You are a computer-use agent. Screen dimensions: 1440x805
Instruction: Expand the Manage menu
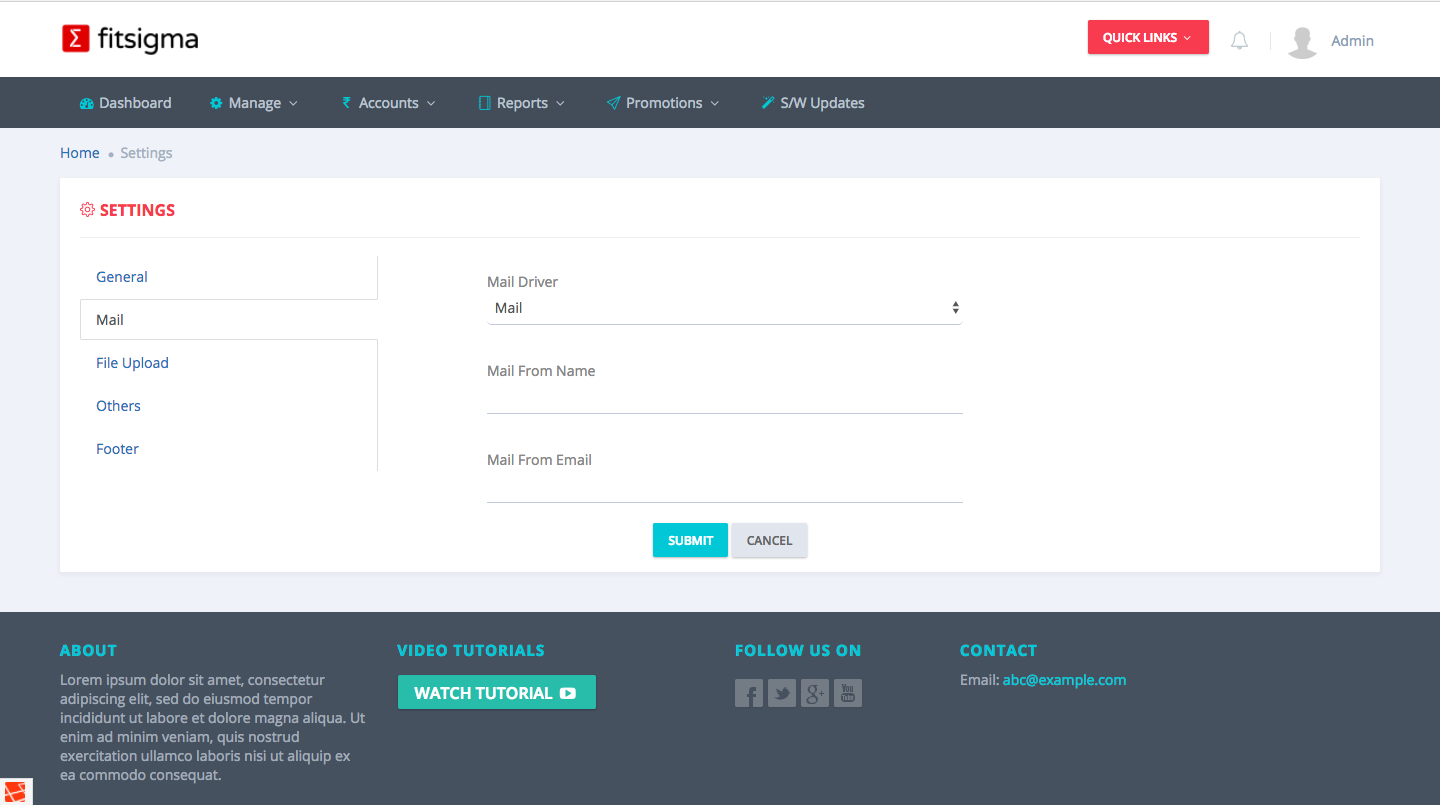[x=254, y=103]
